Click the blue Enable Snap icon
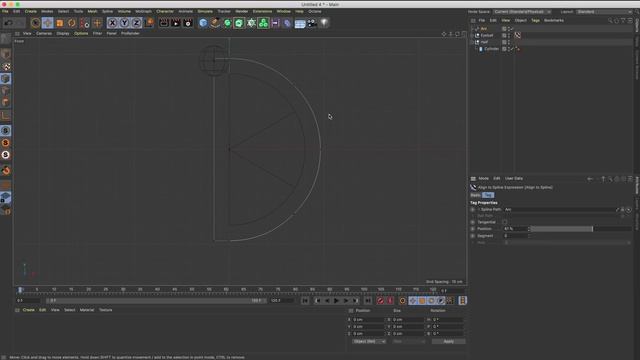Screen dimensions: 640x360 6,131
